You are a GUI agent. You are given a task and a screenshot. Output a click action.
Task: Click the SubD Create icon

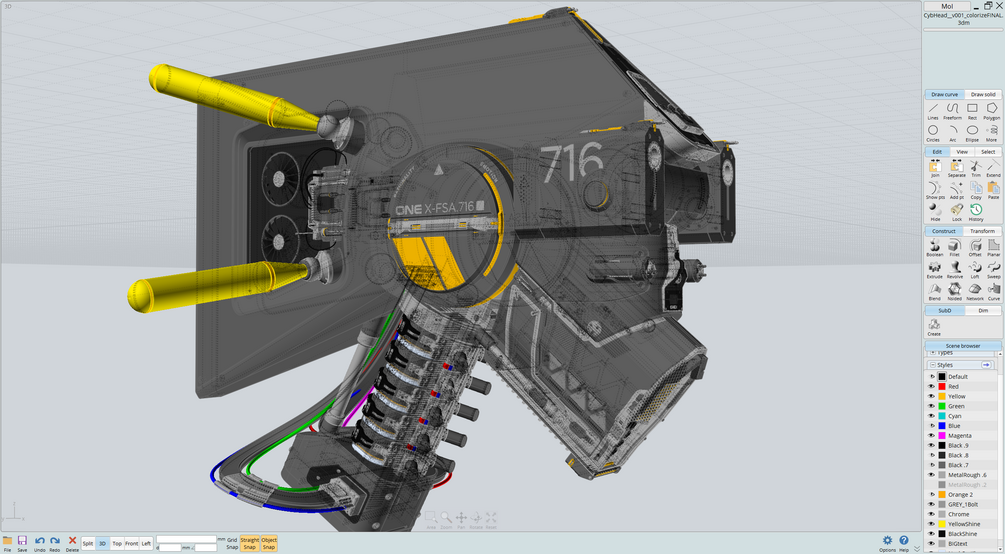coord(934,328)
